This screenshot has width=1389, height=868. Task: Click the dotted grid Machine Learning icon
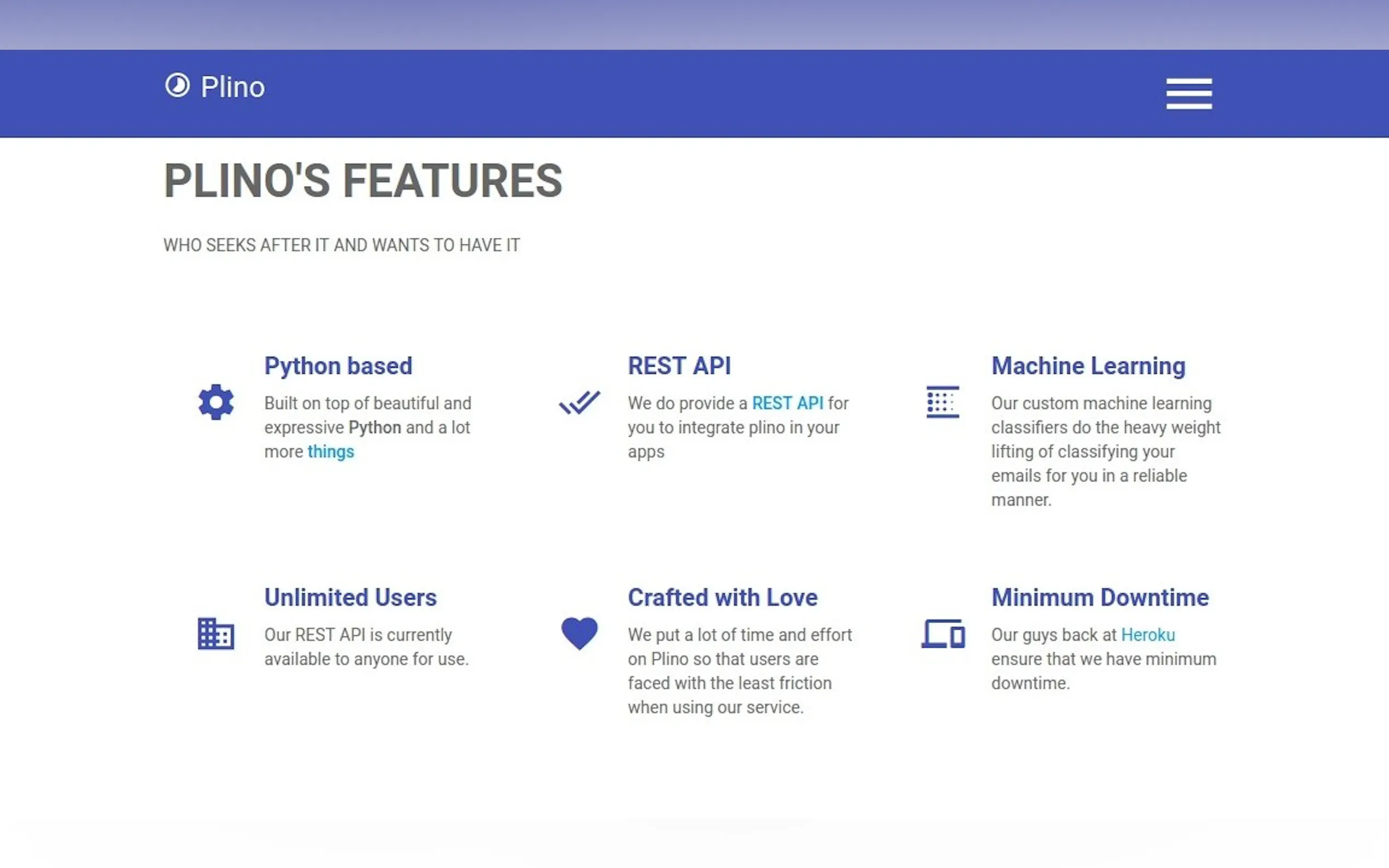coord(942,402)
